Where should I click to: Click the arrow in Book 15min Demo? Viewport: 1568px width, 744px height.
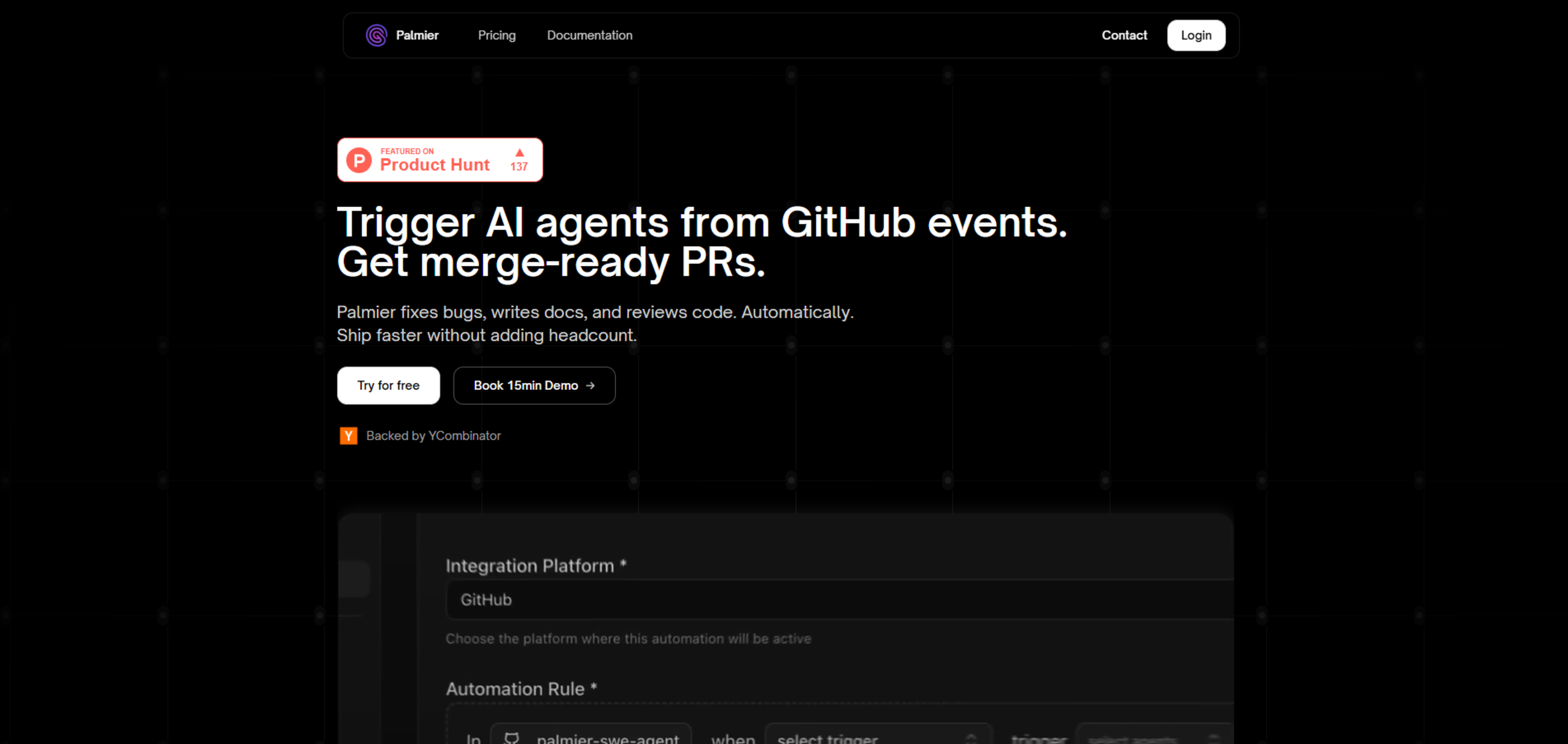590,386
